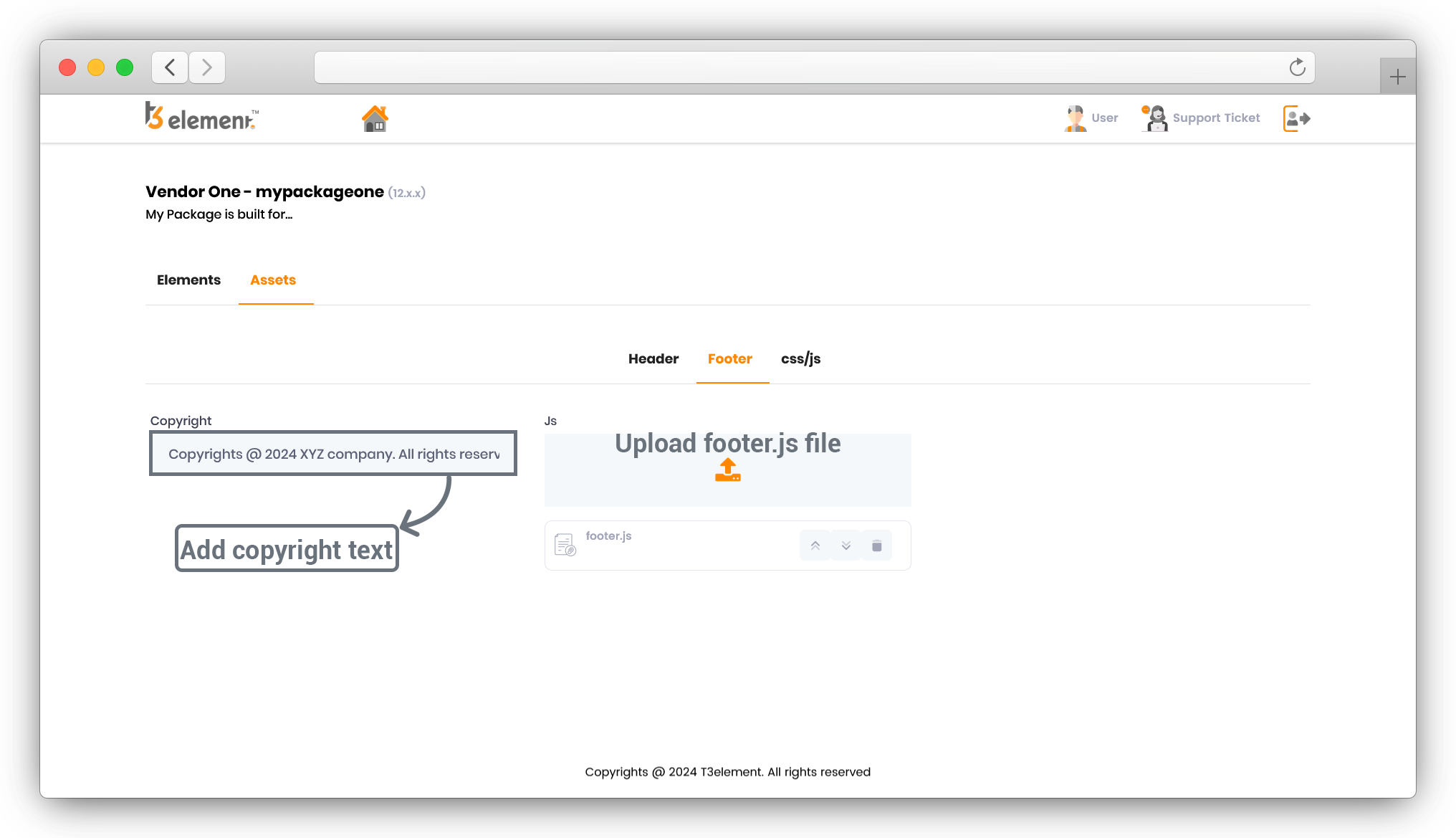Click the Js field label

click(x=550, y=421)
